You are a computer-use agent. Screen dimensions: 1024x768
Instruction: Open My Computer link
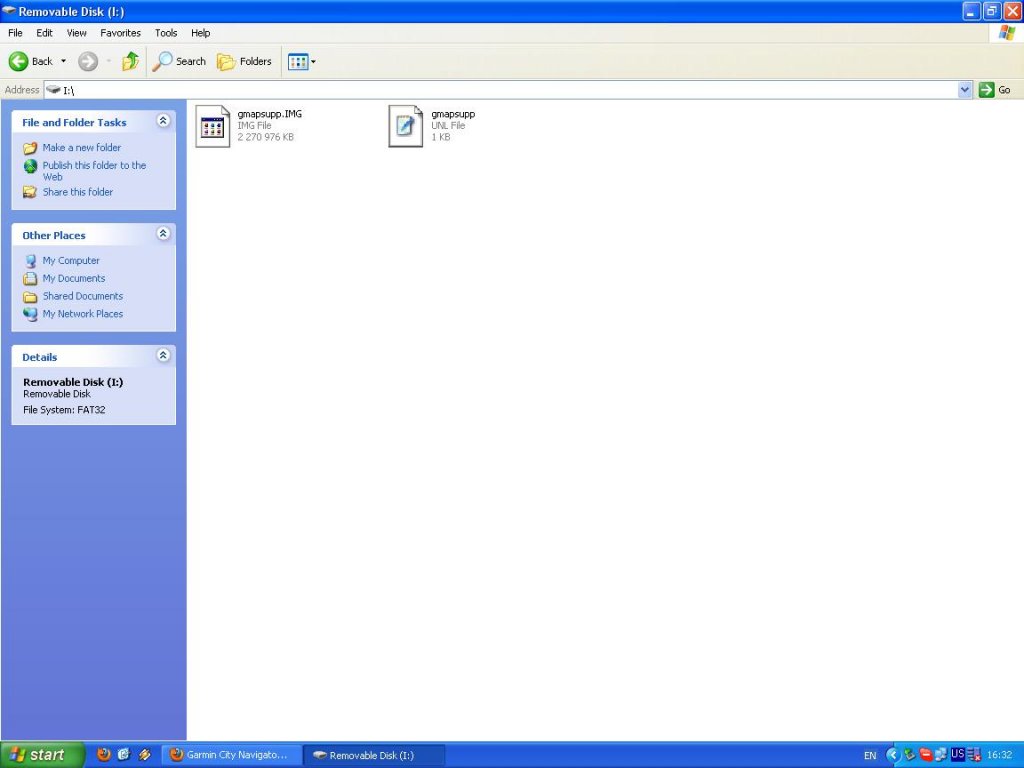pyautogui.click(x=71, y=261)
